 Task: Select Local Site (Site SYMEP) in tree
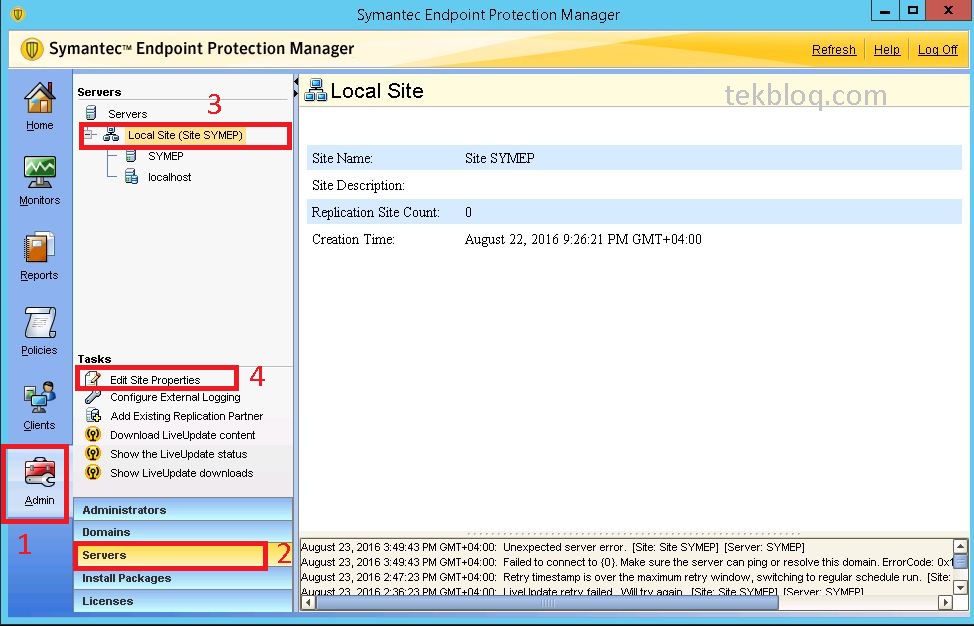[185, 135]
